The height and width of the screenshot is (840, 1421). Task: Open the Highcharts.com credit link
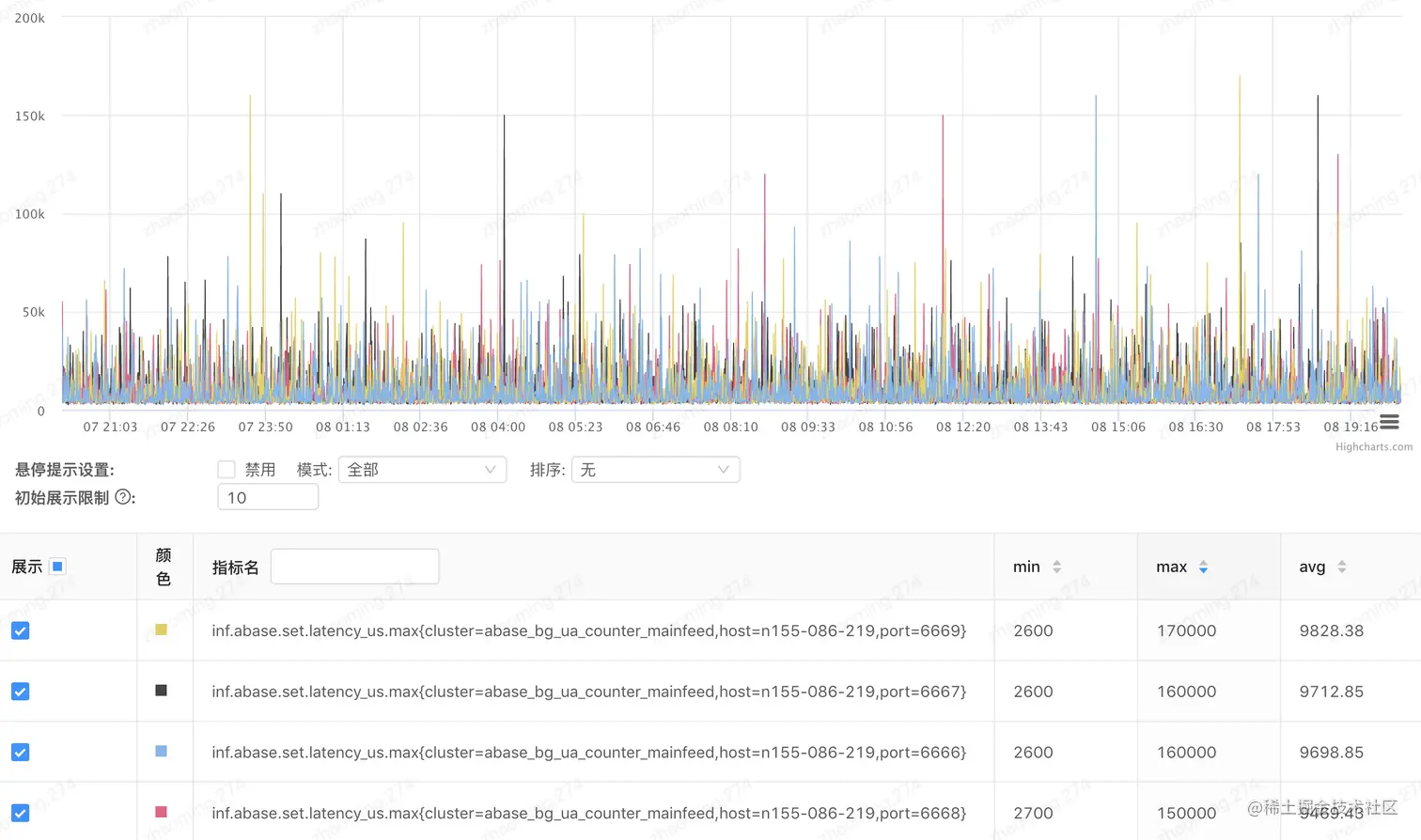click(1374, 447)
